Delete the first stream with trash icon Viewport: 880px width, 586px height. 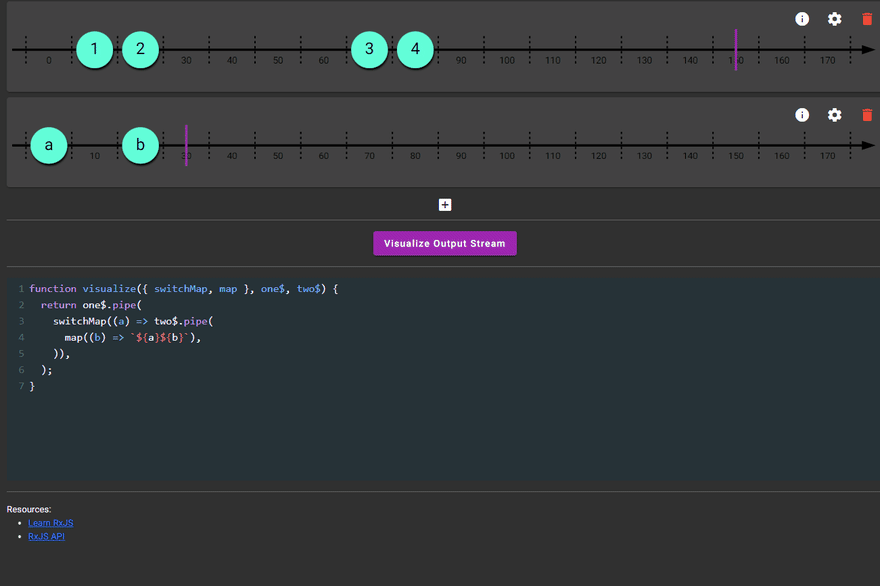(867, 19)
